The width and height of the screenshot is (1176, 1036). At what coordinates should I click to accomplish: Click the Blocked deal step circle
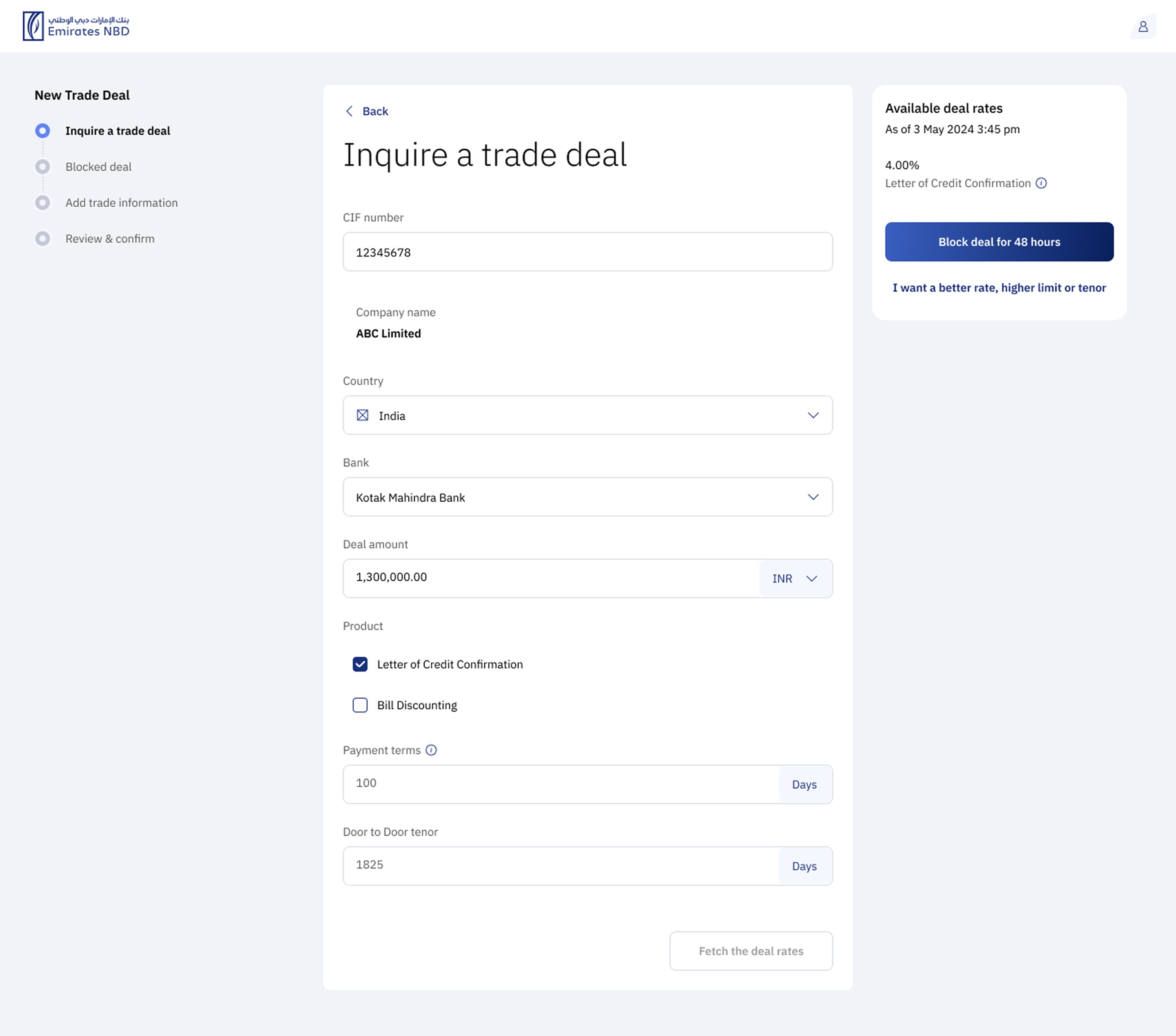point(42,167)
